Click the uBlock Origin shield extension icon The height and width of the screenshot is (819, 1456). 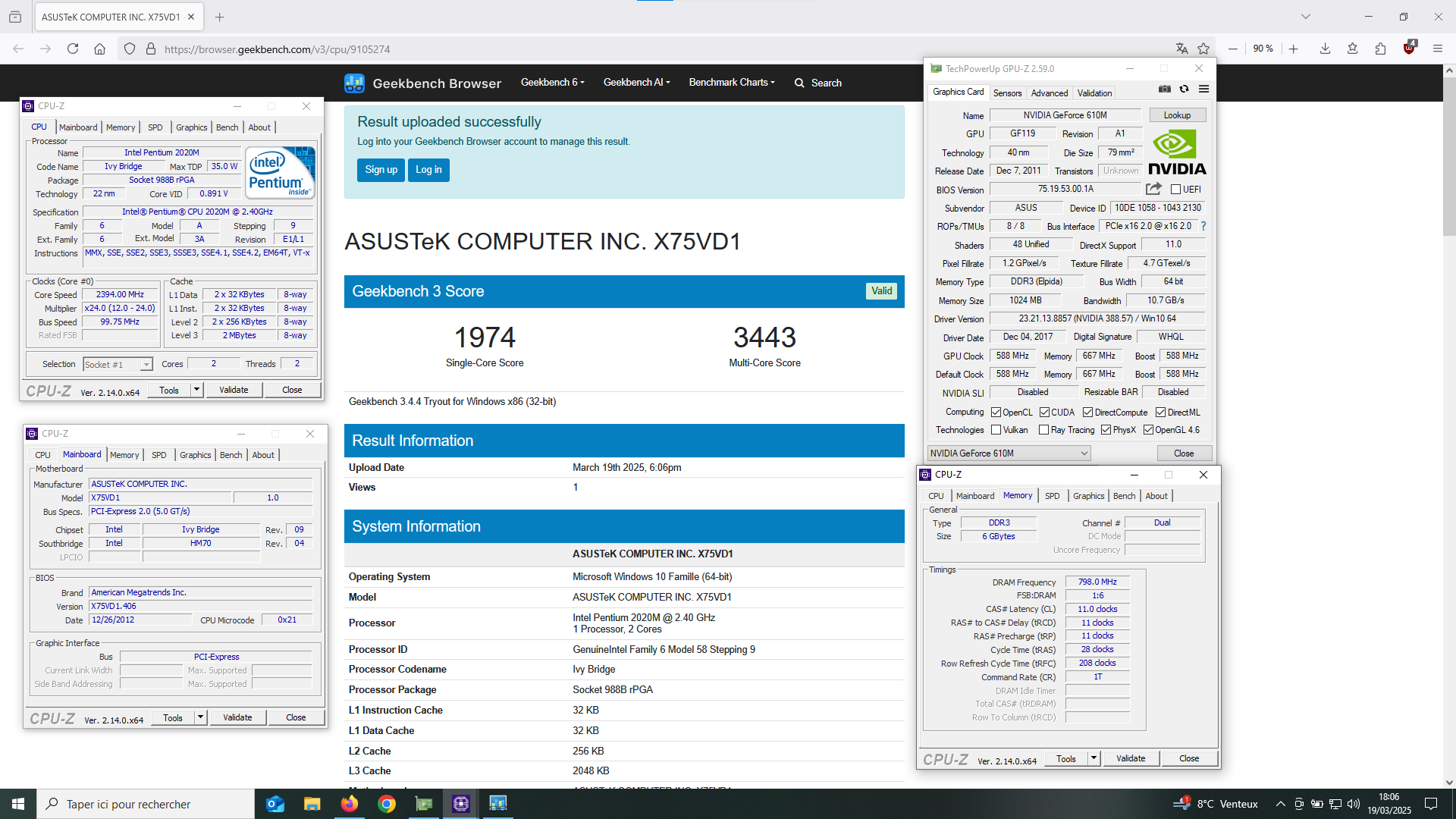[1409, 48]
